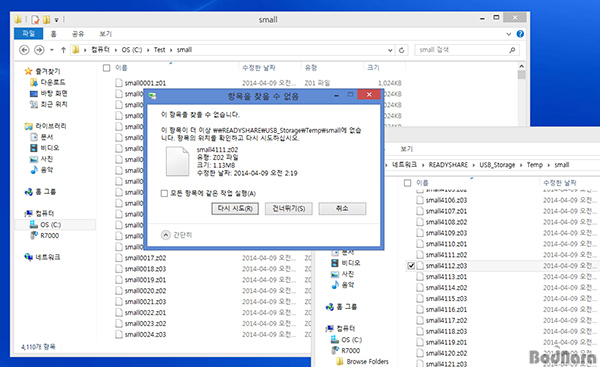
Task: Select 최근 위치 in left navigation pane
Action: pyautogui.click(x=54, y=104)
